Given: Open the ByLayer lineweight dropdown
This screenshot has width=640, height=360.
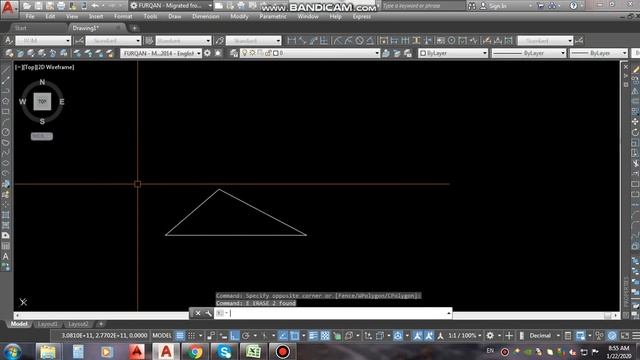Looking at the screenshot, I should (598, 53).
